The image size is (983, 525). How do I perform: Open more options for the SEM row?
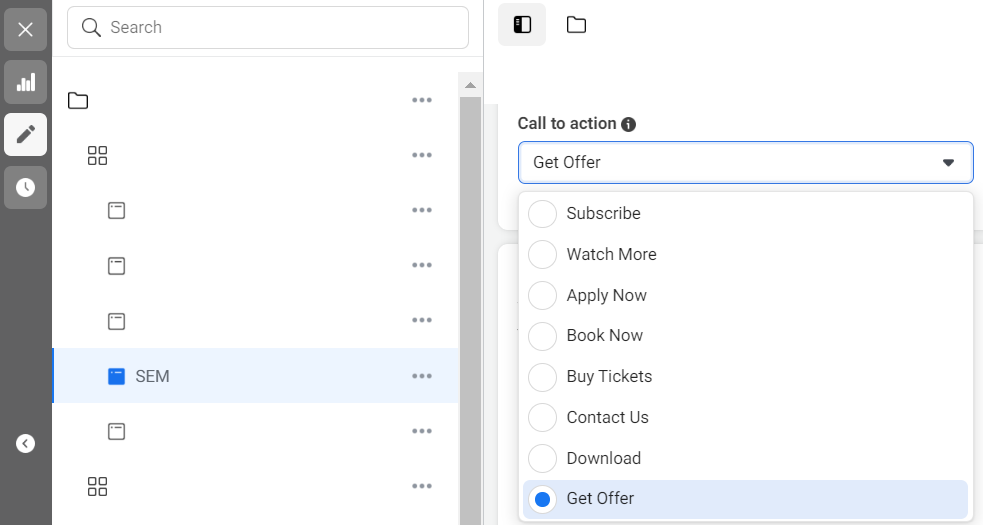coord(422,376)
